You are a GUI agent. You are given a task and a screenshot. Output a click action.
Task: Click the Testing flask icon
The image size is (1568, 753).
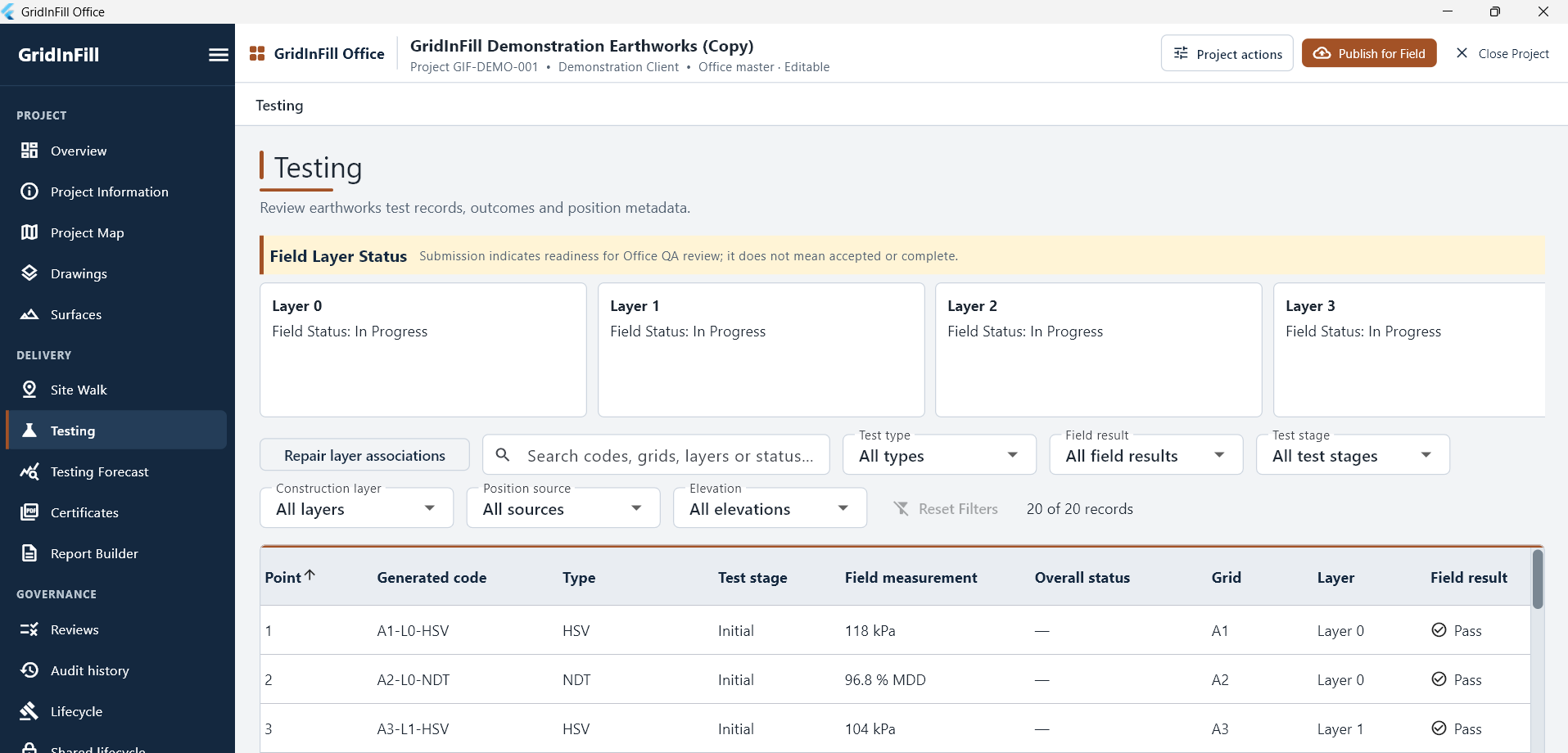(29, 431)
